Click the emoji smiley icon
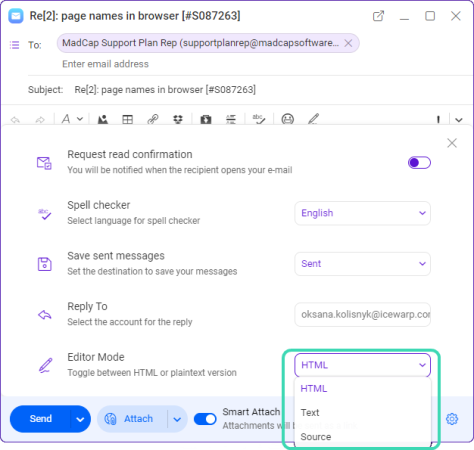474x450 pixels. tap(288, 119)
